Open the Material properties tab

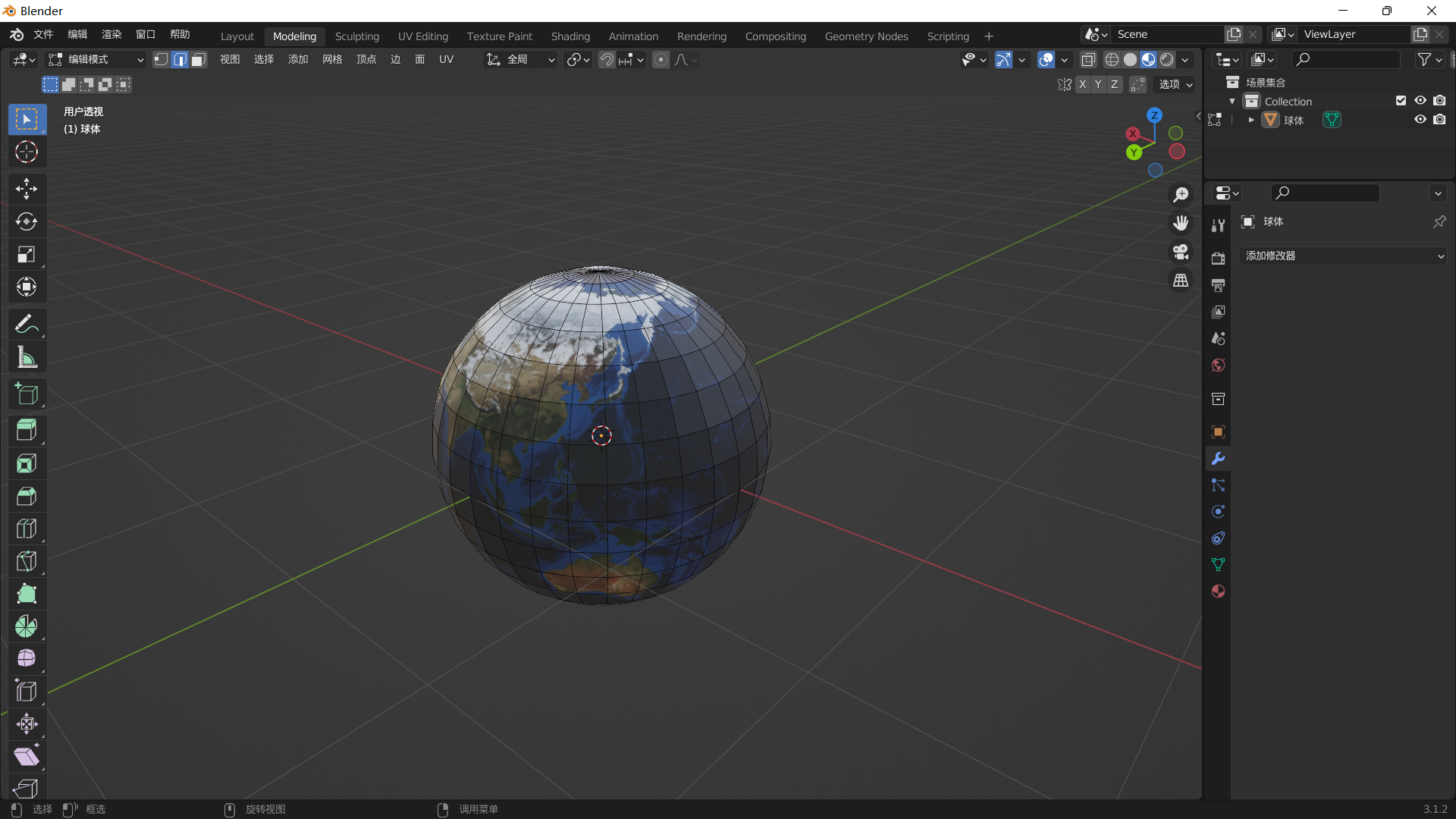[x=1218, y=591]
